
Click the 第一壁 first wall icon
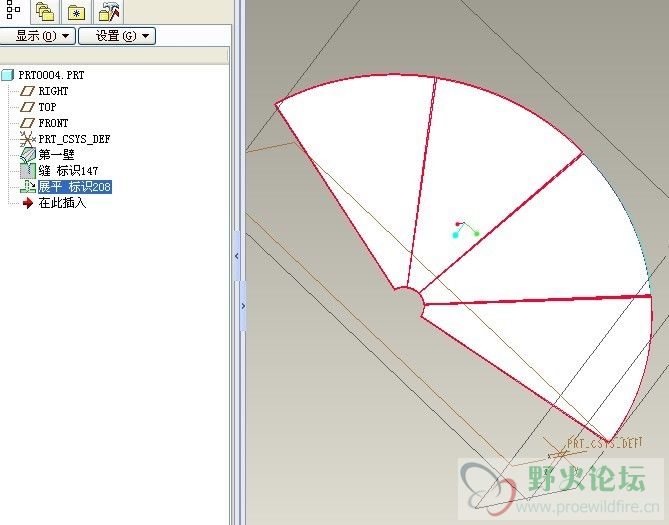point(28,155)
